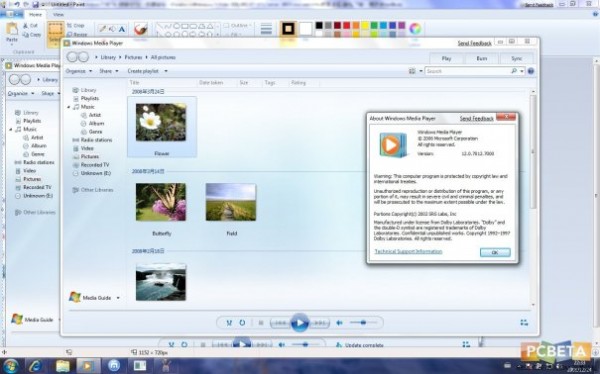600x374 pixels.
Task: Click the Save icon in Paint quick access toolbar
Action: tap(36, 5)
